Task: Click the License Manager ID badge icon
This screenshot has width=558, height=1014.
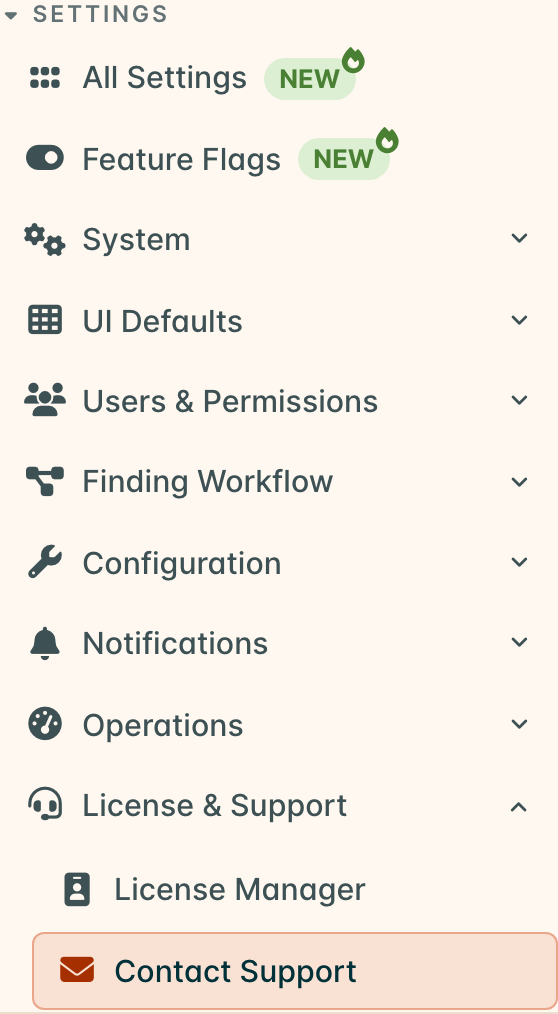Action: (77, 889)
